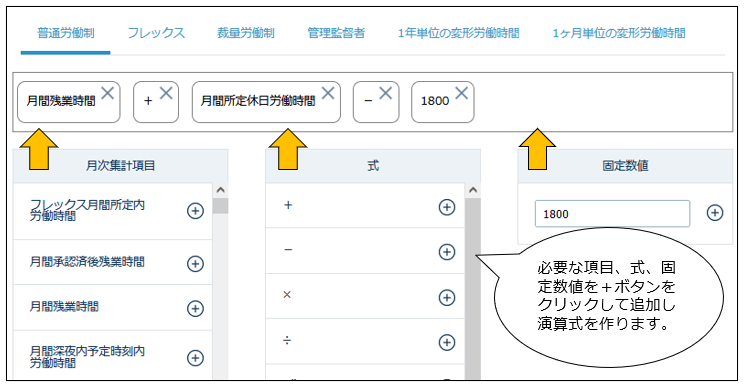Remove the 1800 chip from formula
Image resolution: width=745 pixels, height=388 pixels.
[461, 93]
